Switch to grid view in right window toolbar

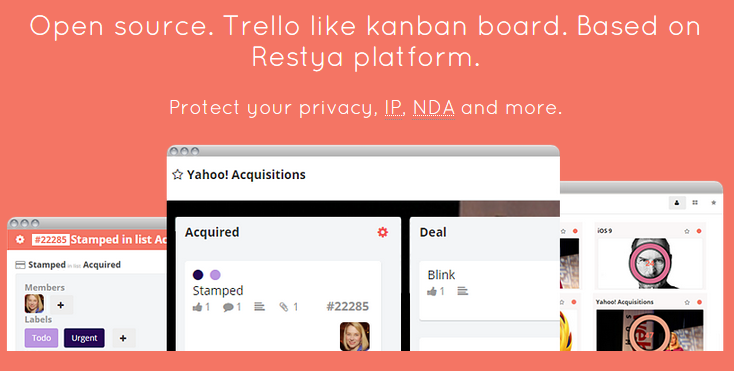(x=695, y=203)
